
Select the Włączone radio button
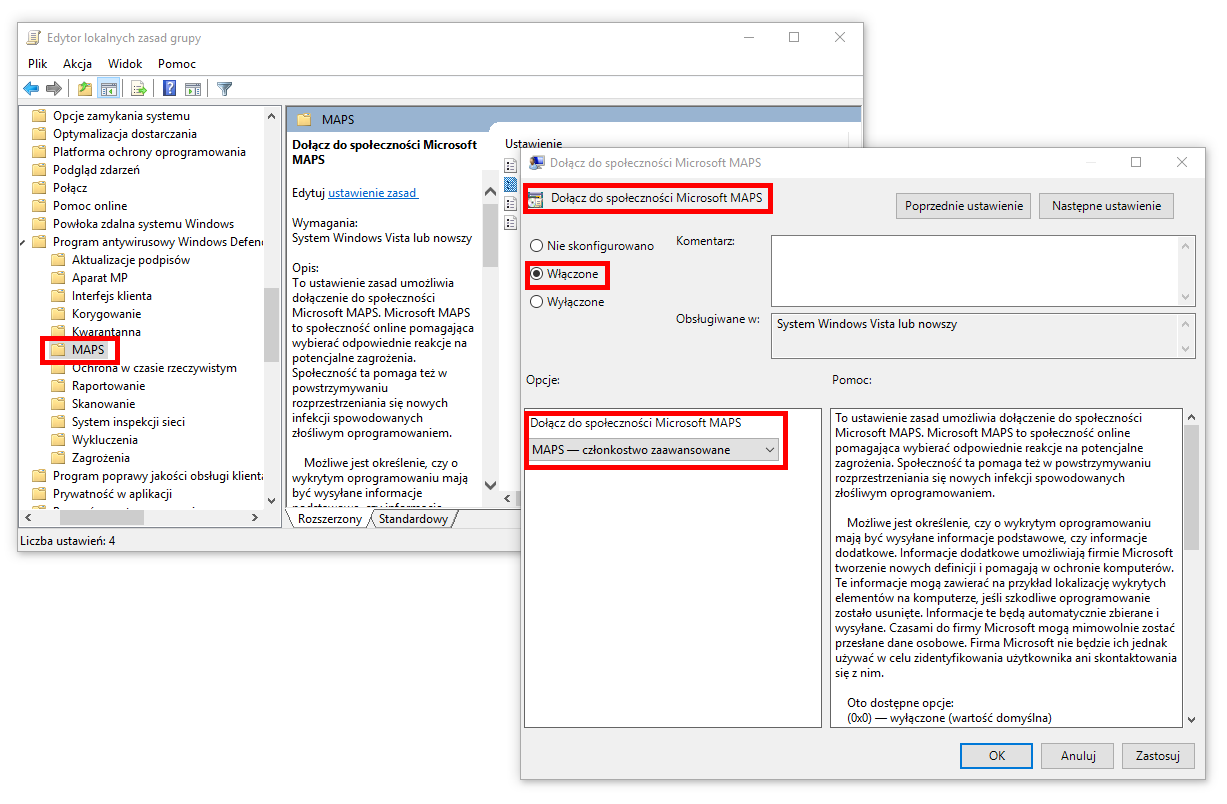pyautogui.click(x=537, y=273)
